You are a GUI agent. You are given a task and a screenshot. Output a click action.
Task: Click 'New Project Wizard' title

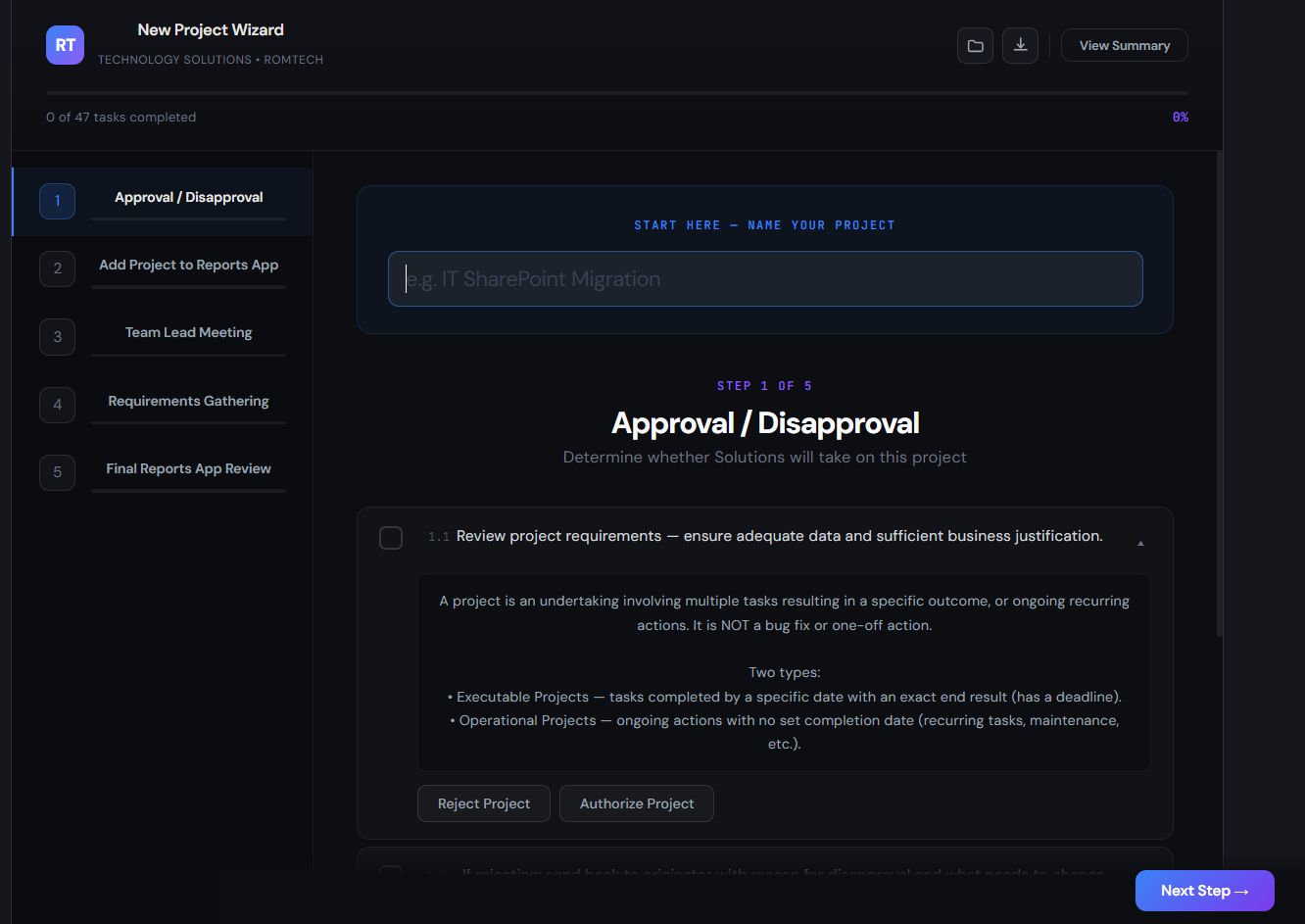[x=211, y=30]
